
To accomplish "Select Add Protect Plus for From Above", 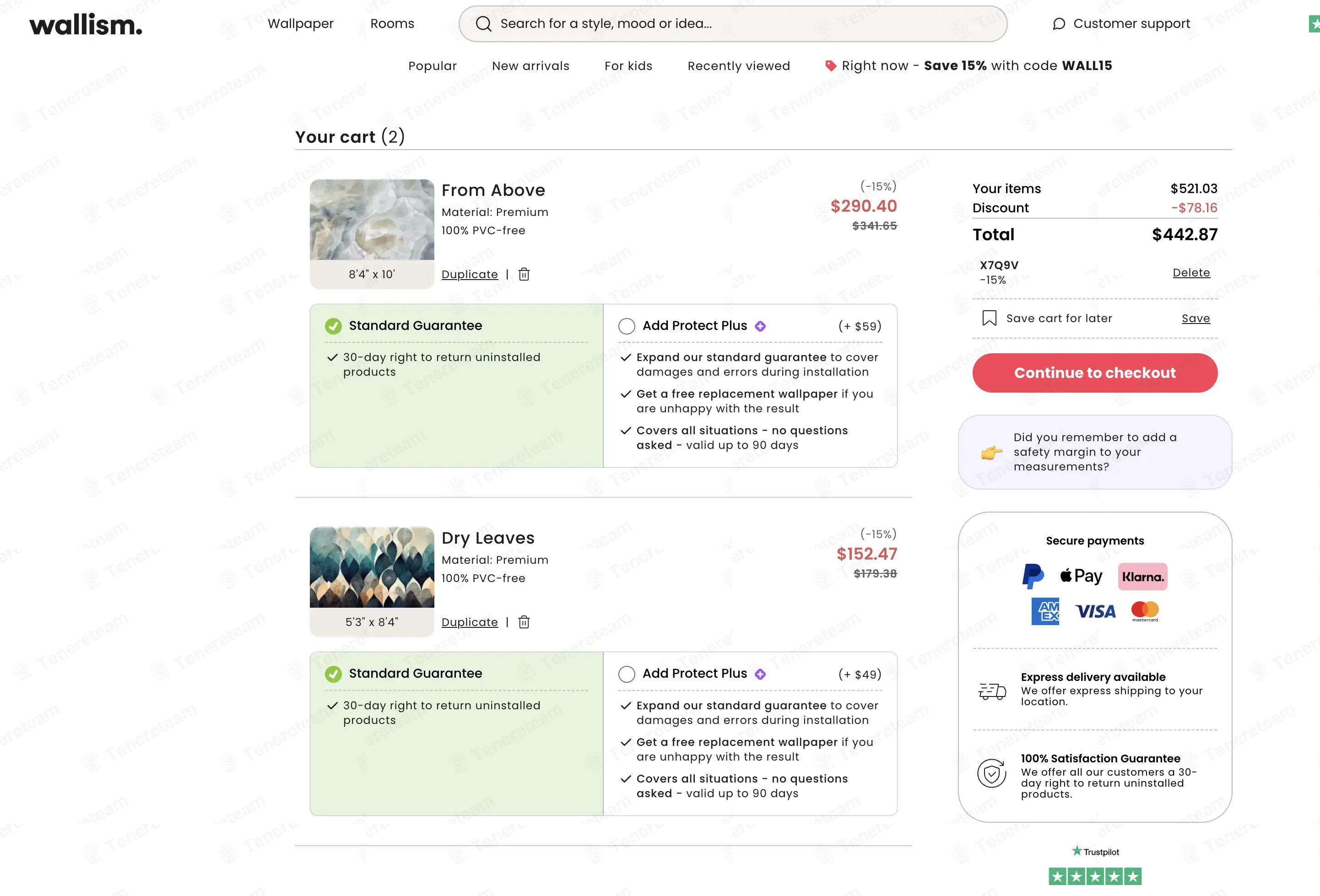I will point(627,326).
